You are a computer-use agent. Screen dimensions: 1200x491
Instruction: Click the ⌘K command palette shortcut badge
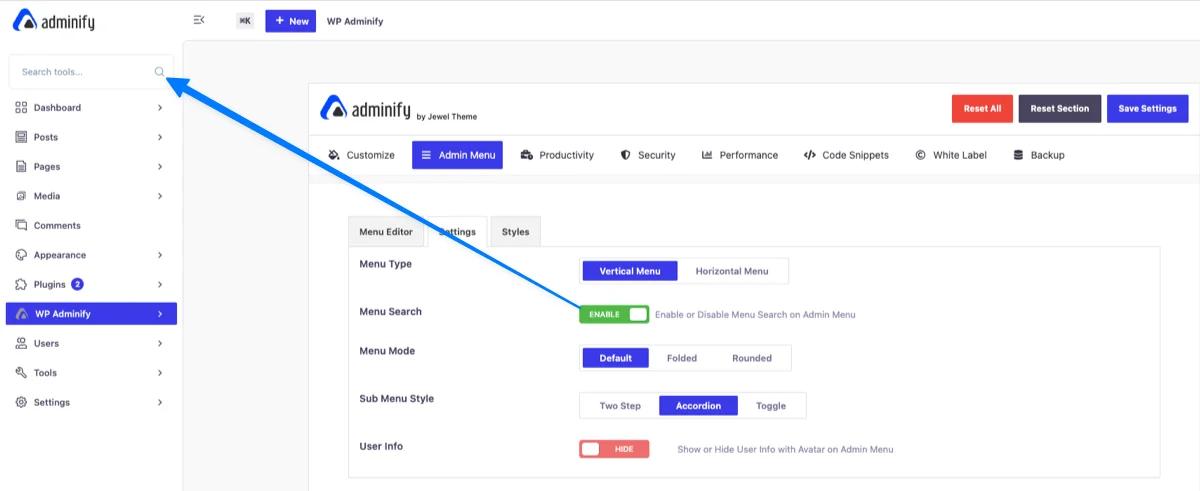(245, 21)
